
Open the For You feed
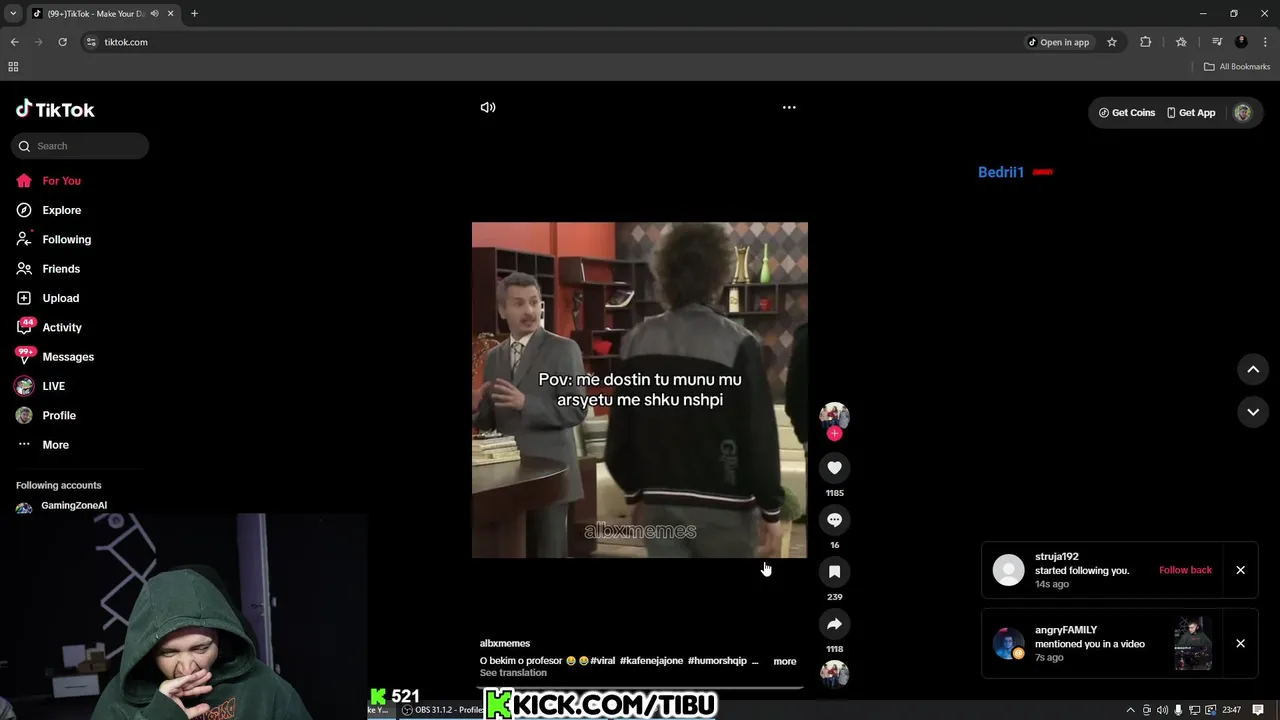point(62,181)
